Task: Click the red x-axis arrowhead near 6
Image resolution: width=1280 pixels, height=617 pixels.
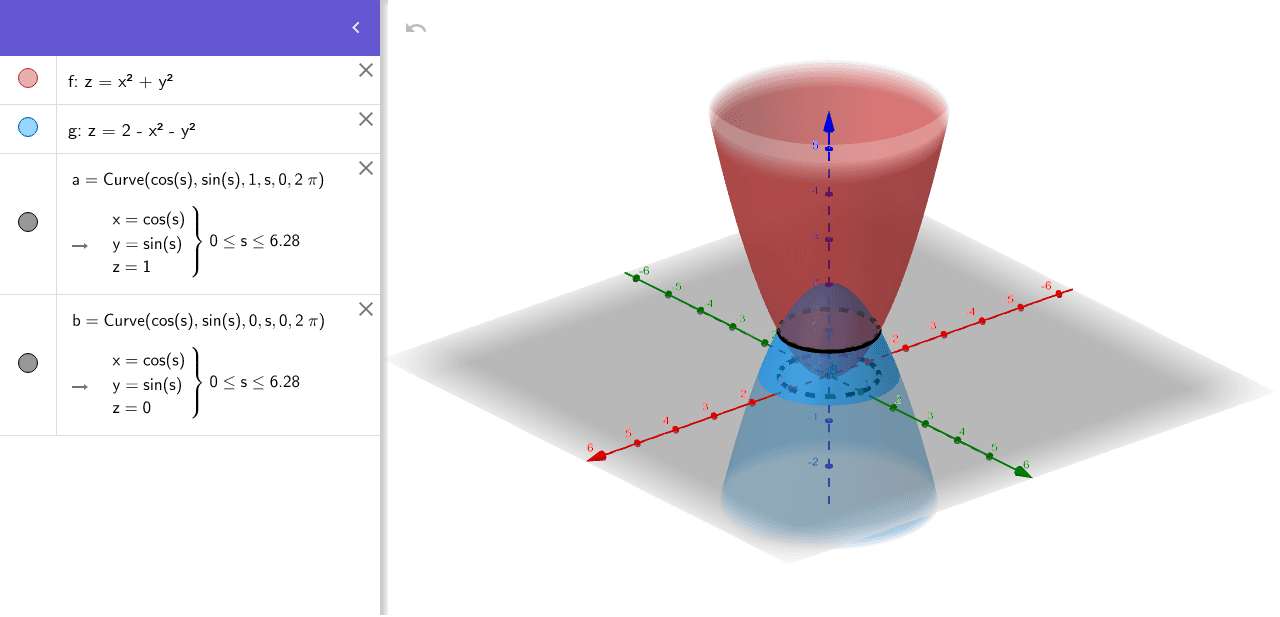Action: point(597,456)
